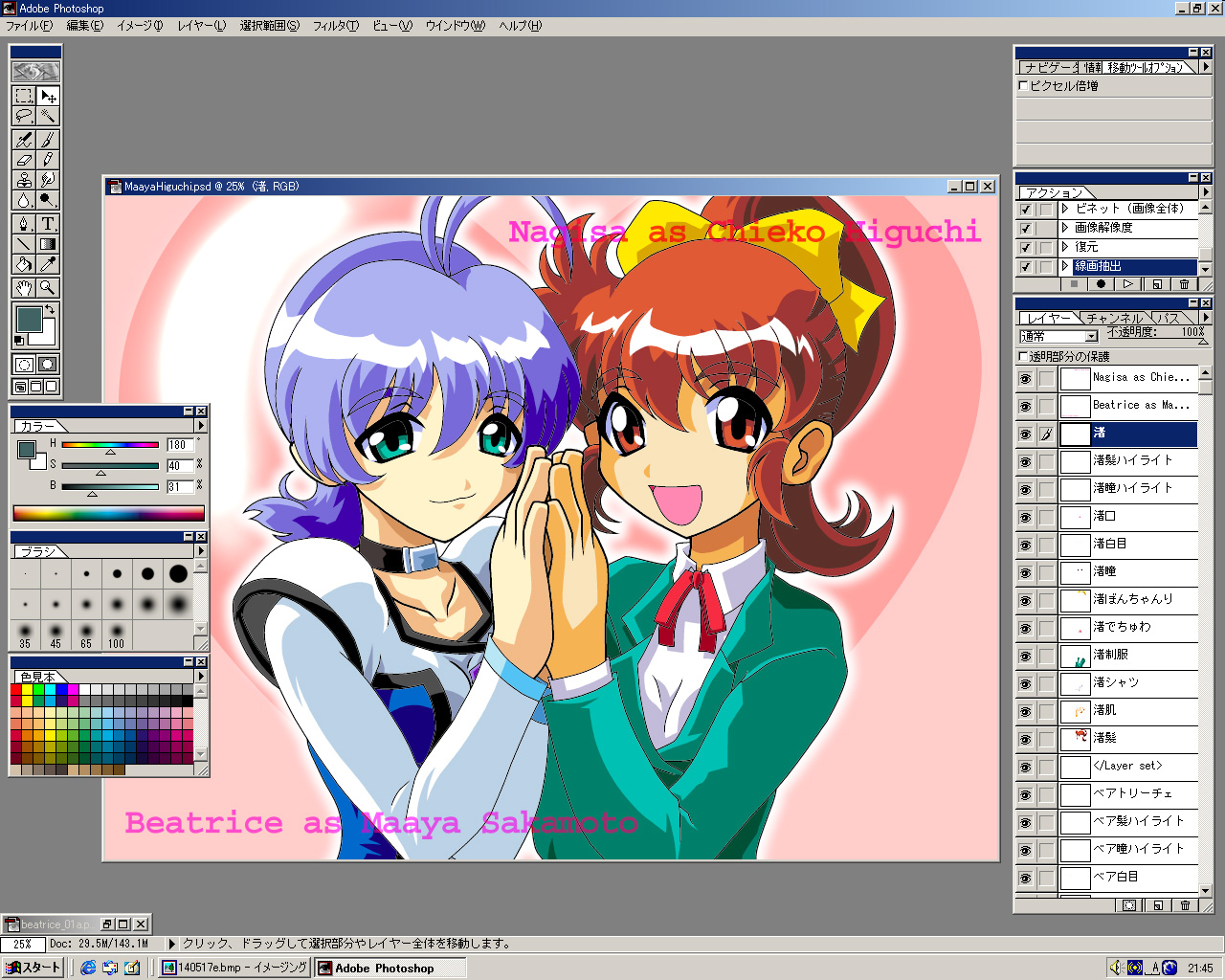Switch to the ナビゲータ tab
This screenshot has height=980, width=1225.
(1049, 67)
